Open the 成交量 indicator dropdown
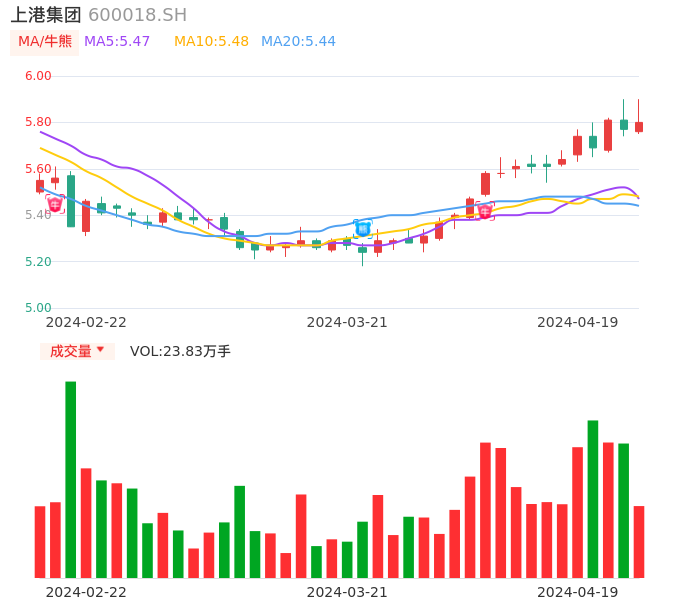Image resolution: width=686 pixels, height=606 pixels. click(77, 351)
